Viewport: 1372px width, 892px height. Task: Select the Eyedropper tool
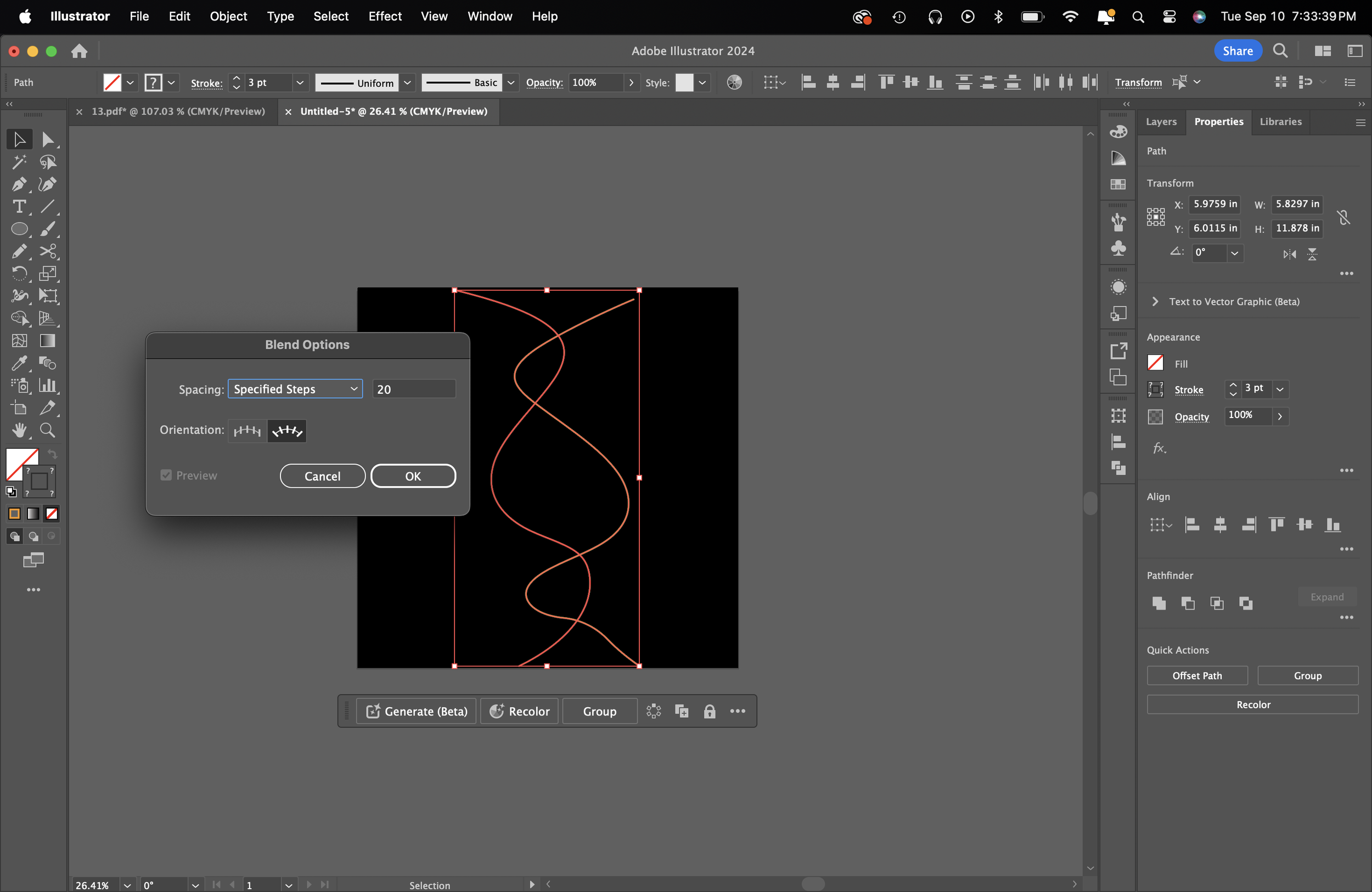(x=19, y=363)
